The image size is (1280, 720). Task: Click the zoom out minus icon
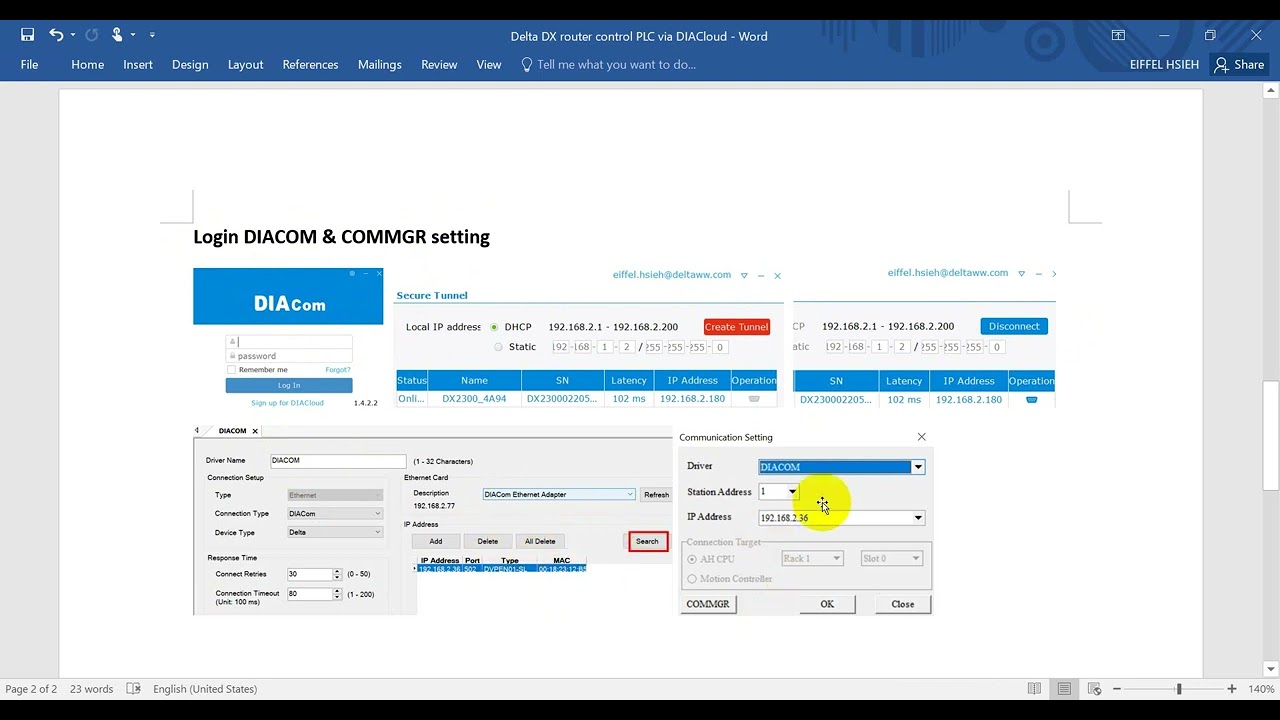[1117, 689]
